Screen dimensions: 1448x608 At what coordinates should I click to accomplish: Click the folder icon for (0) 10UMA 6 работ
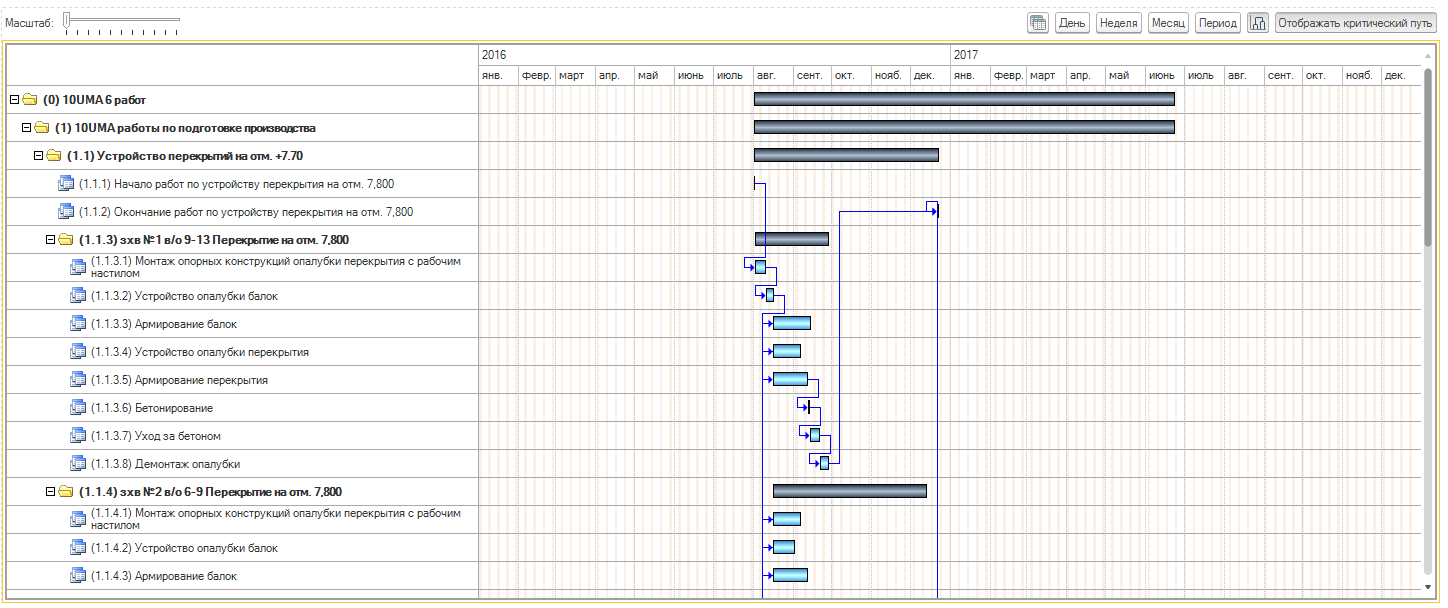pyautogui.click(x=29, y=100)
